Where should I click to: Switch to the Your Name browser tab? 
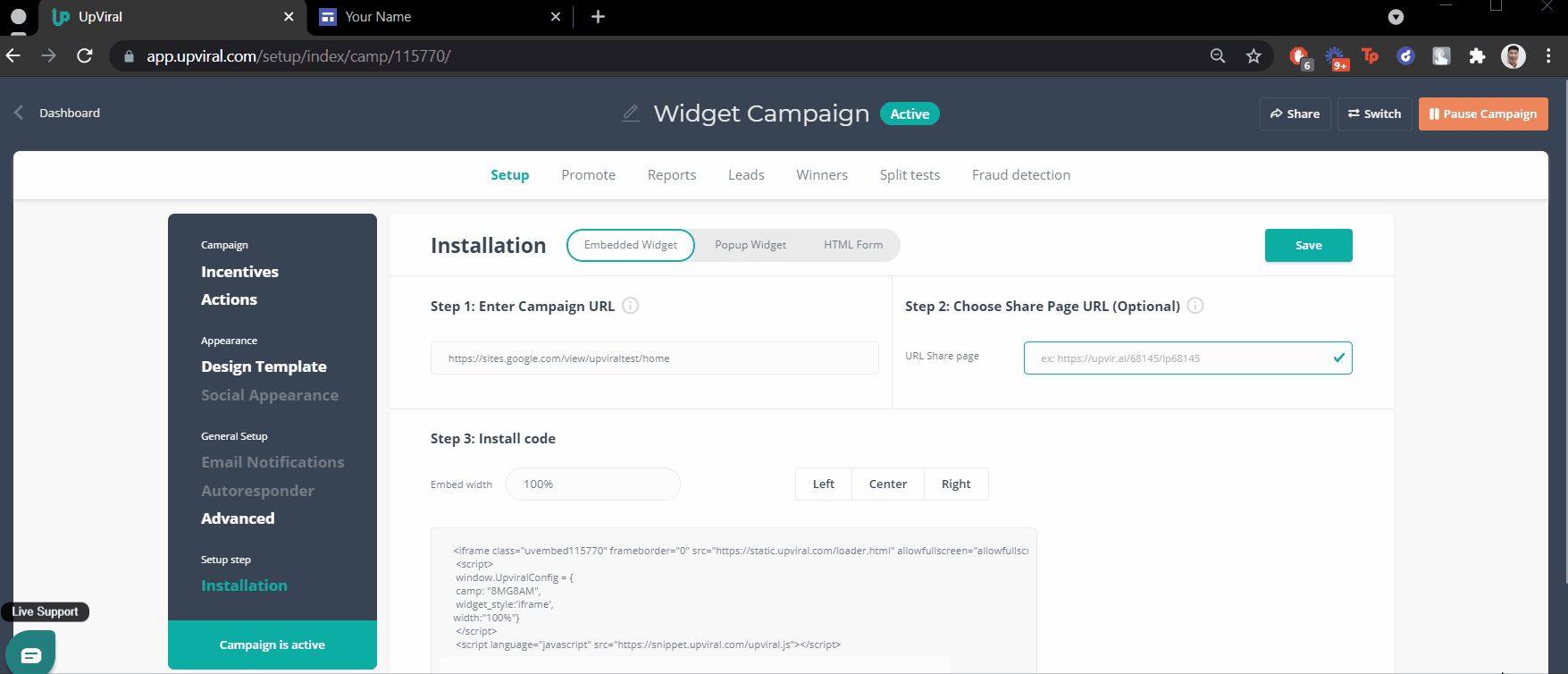click(438, 16)
